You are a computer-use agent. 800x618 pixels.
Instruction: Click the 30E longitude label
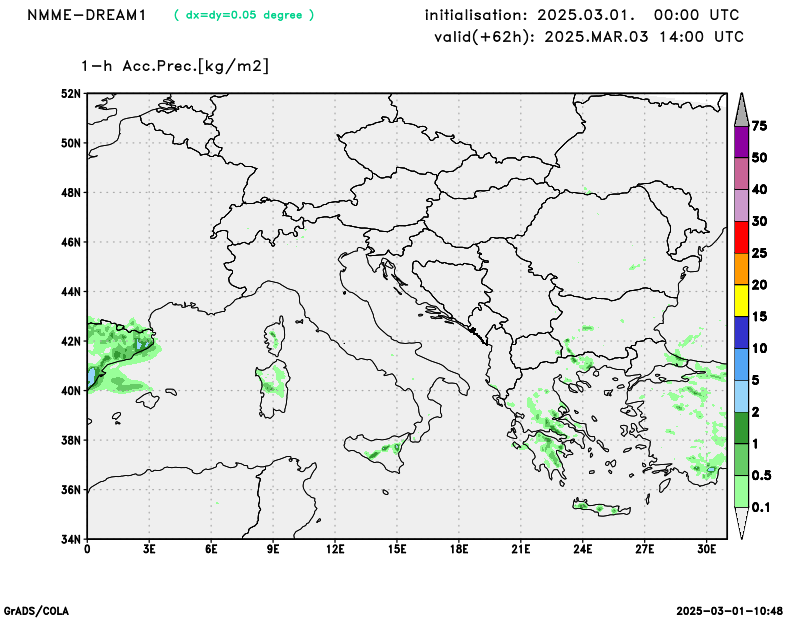pos(707,550)
